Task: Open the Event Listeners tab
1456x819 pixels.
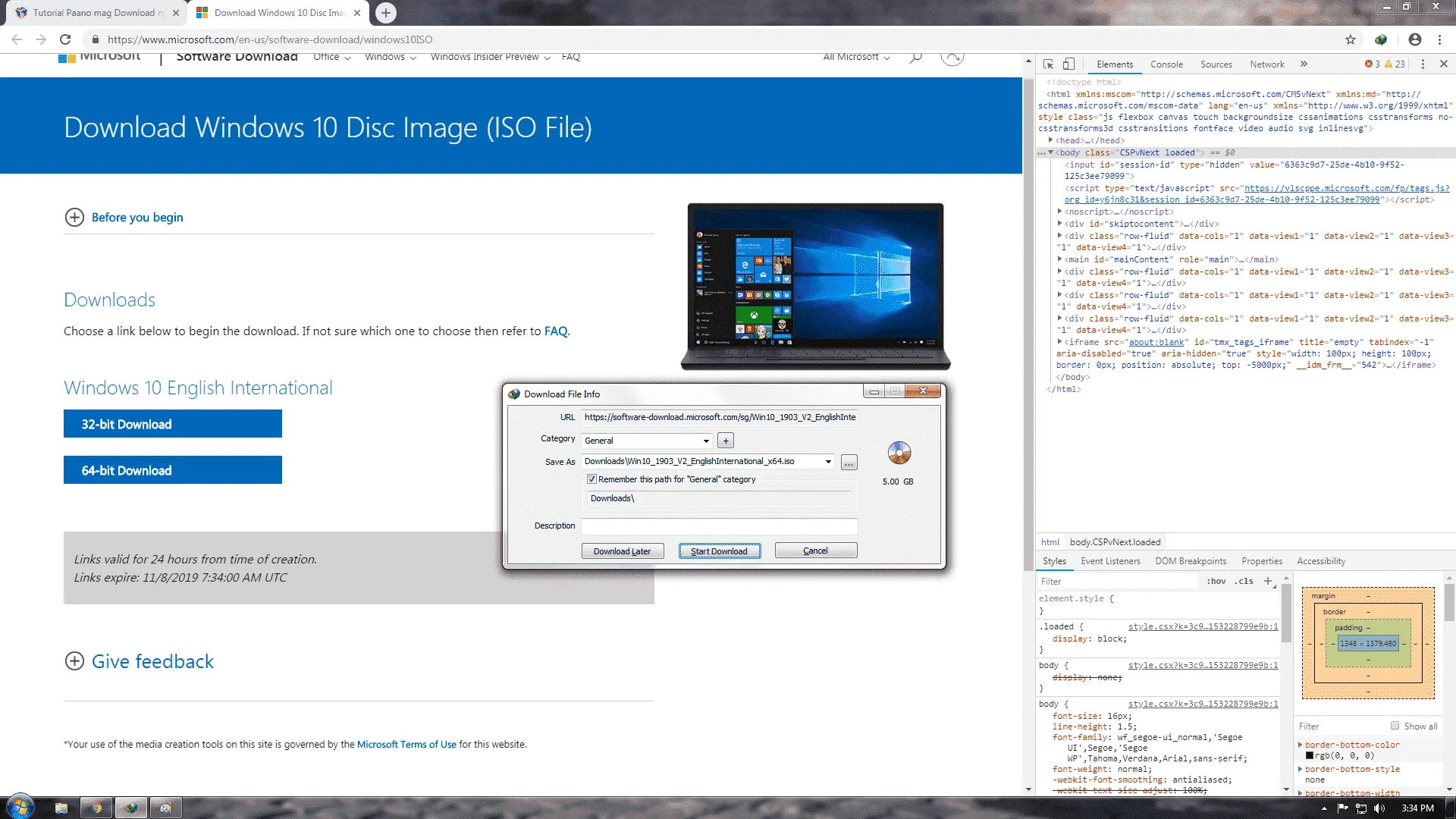Action: (1110, 561)
